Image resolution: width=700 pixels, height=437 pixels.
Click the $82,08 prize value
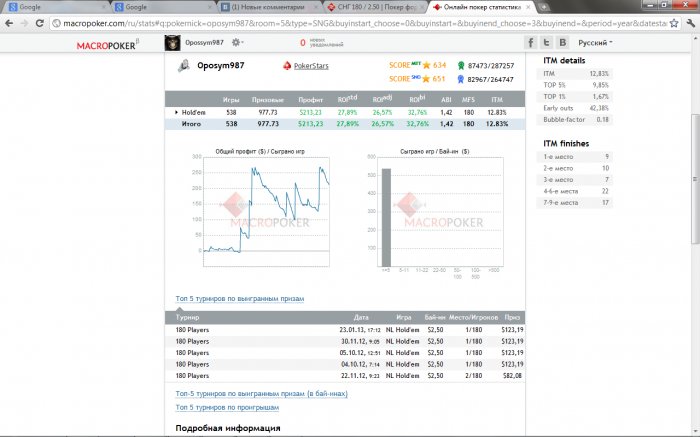tap(512, 376)
